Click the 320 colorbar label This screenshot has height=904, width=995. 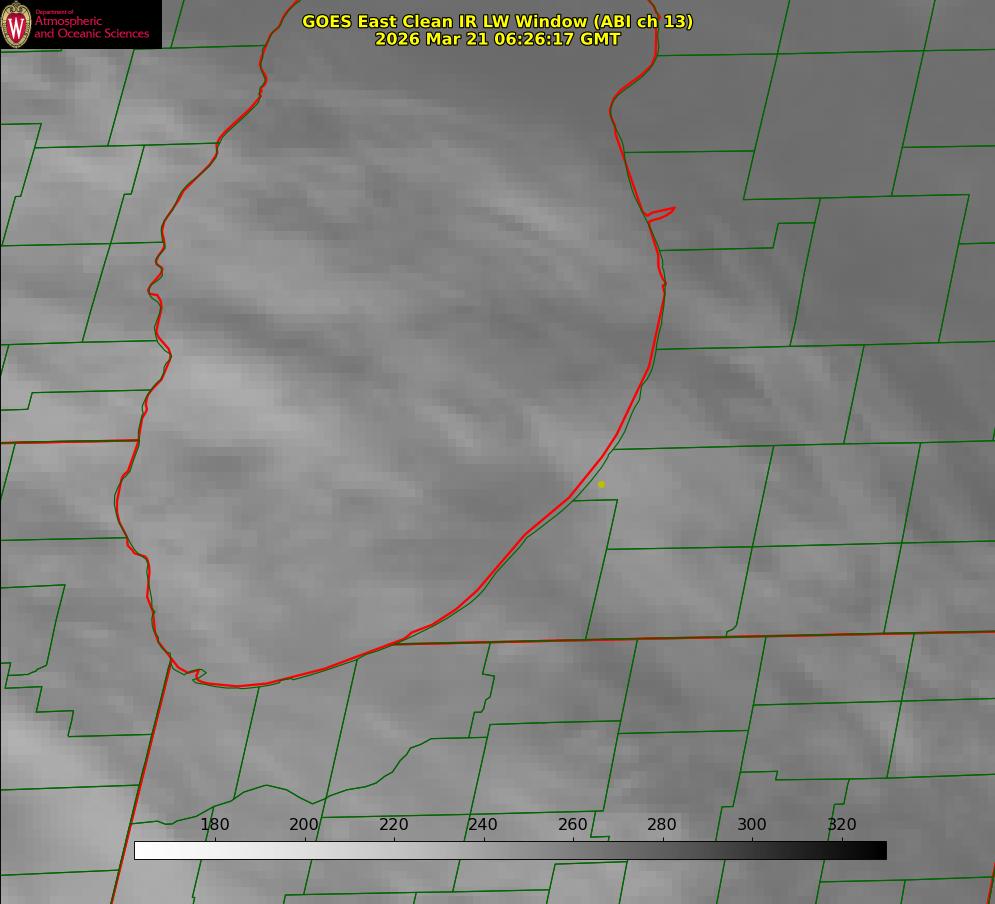tap(842, 824)
